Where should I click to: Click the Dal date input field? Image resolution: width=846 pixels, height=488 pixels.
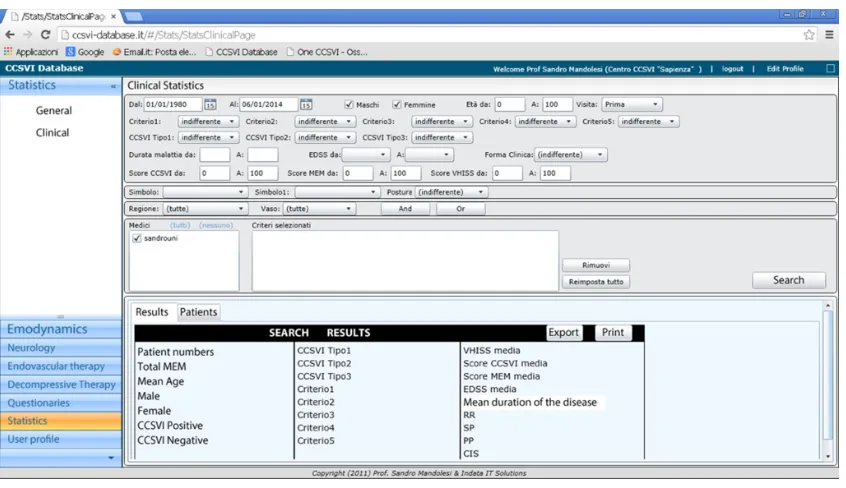(173, 104)
